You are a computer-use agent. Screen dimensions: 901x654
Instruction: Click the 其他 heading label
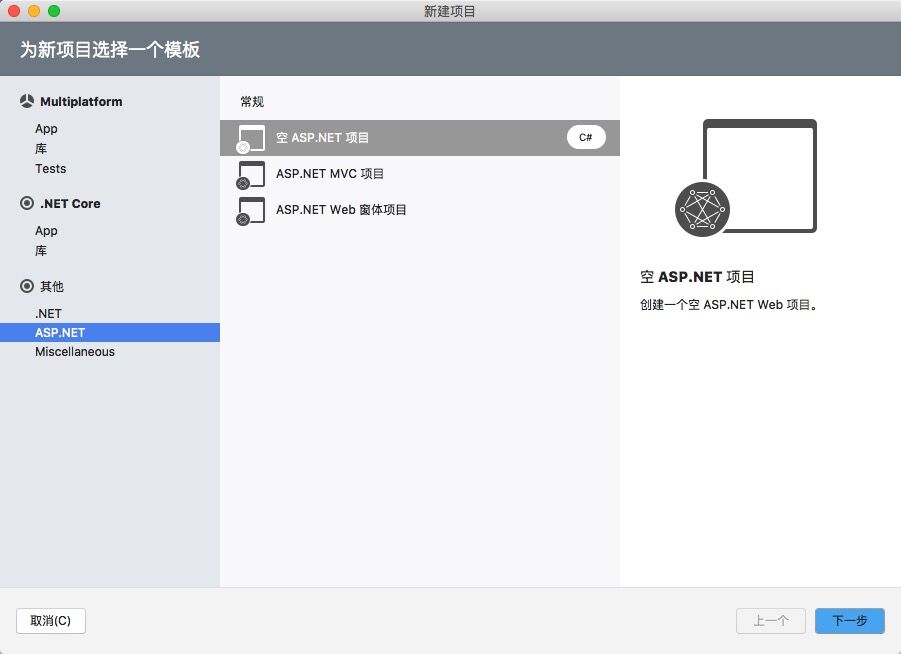52,286
